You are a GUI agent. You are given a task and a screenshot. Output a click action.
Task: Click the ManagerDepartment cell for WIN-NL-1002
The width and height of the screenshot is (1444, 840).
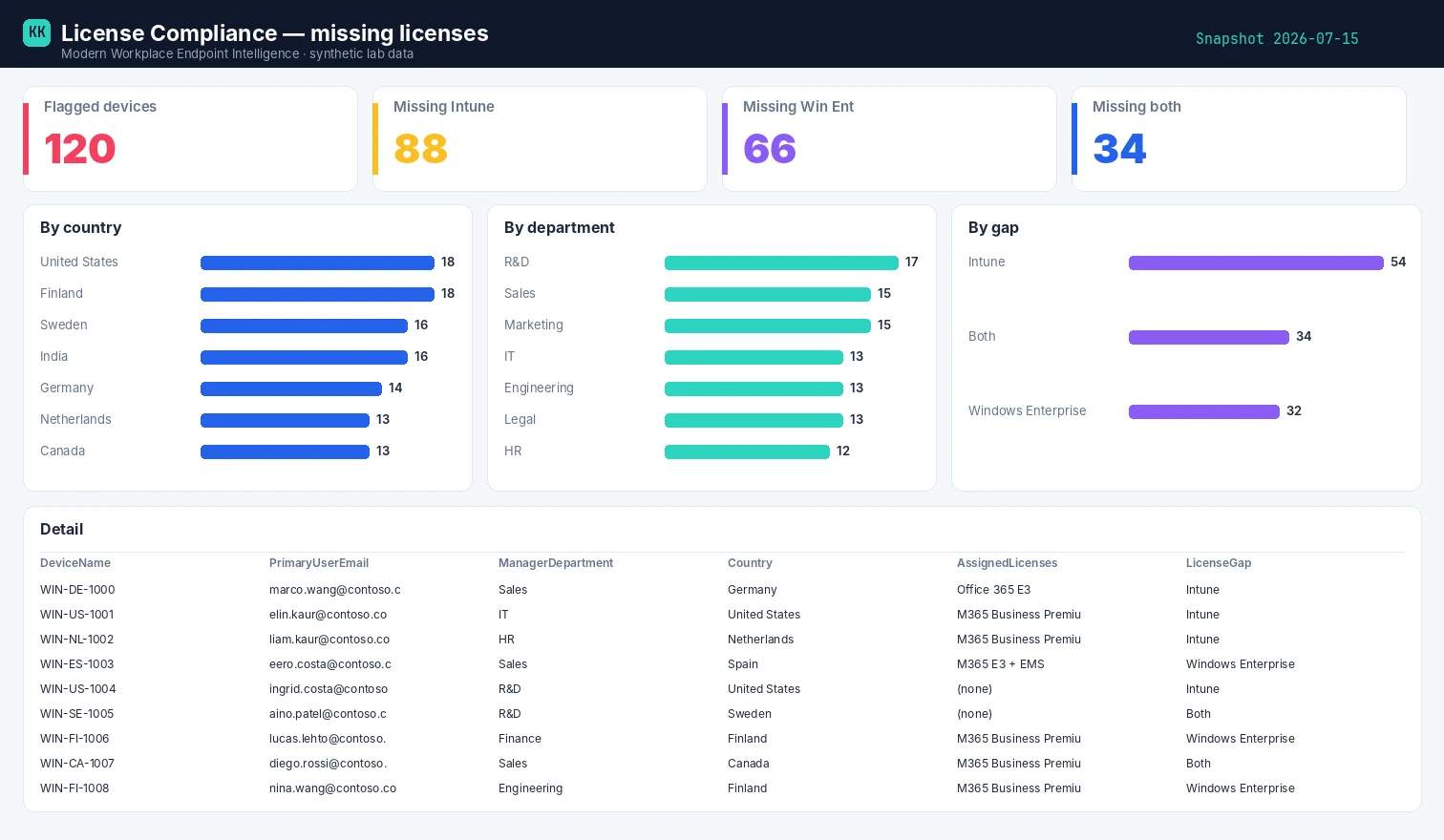click(506, 640)
